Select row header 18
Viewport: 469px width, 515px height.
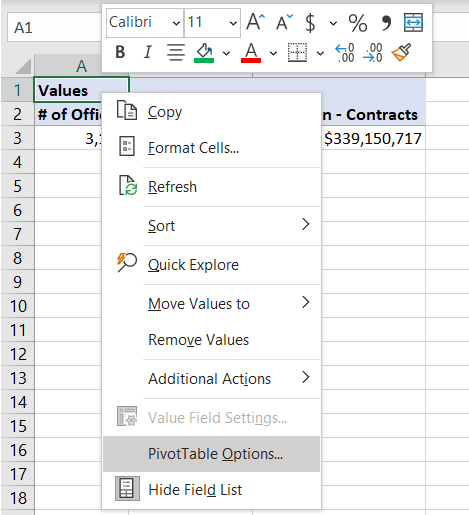17,498
